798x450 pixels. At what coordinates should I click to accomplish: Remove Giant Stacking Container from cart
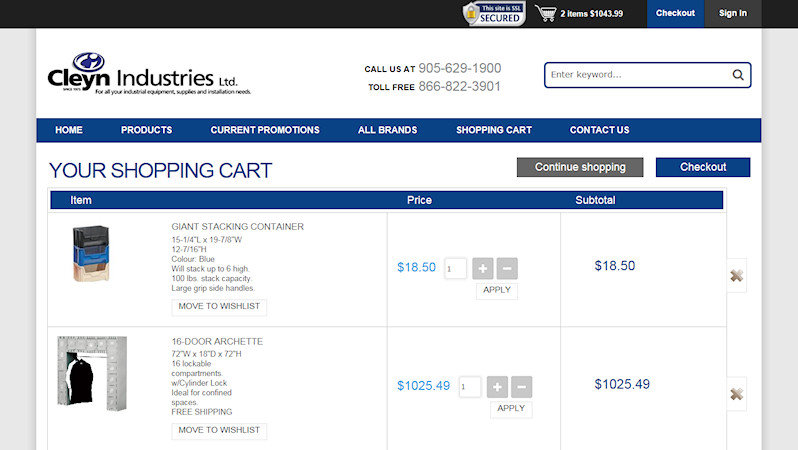(x=736, y=275)
